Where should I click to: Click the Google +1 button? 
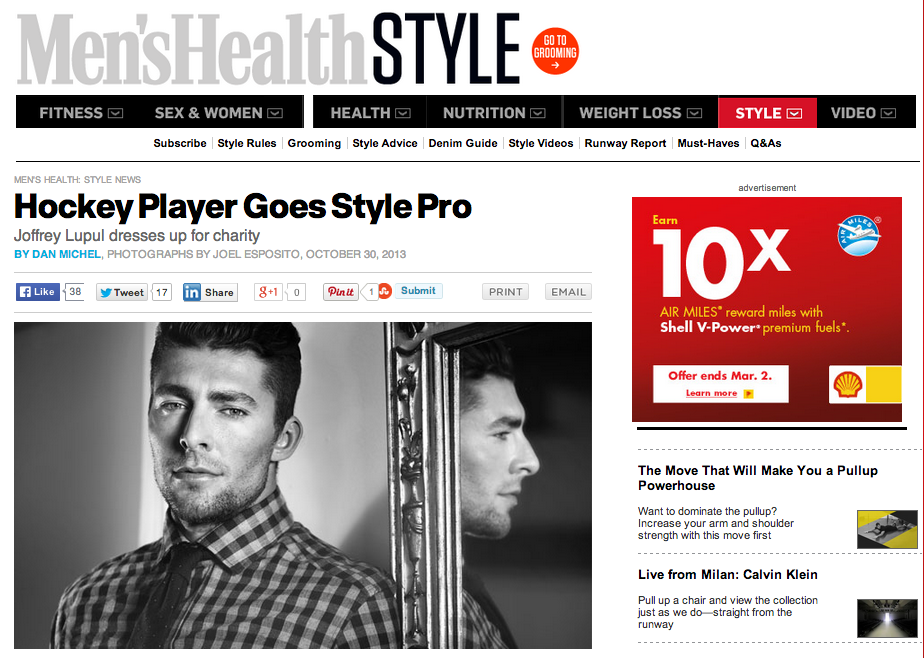tap(269, 292)
